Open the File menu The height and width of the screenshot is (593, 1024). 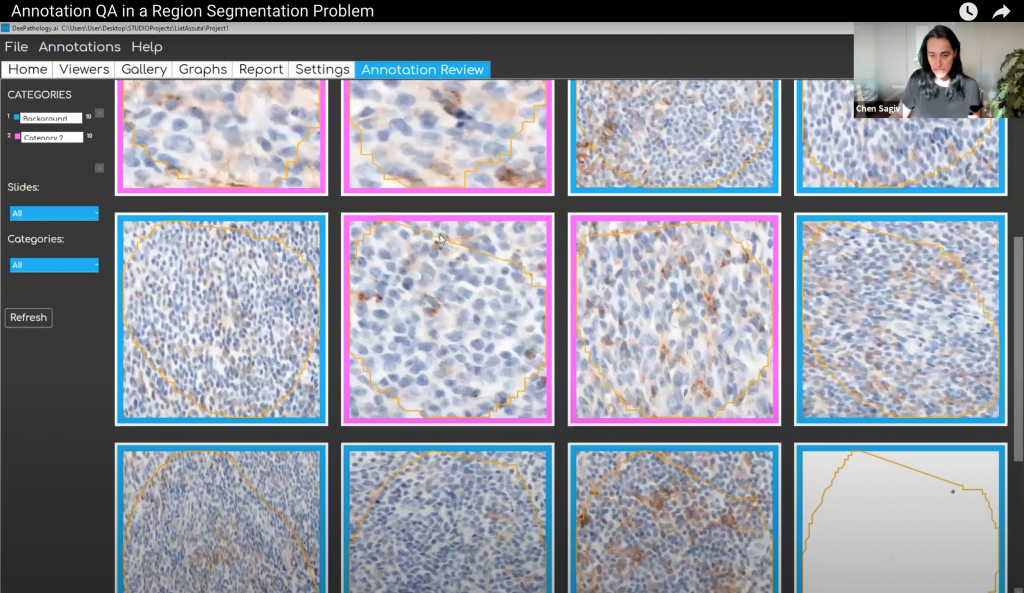coord(16,46)
